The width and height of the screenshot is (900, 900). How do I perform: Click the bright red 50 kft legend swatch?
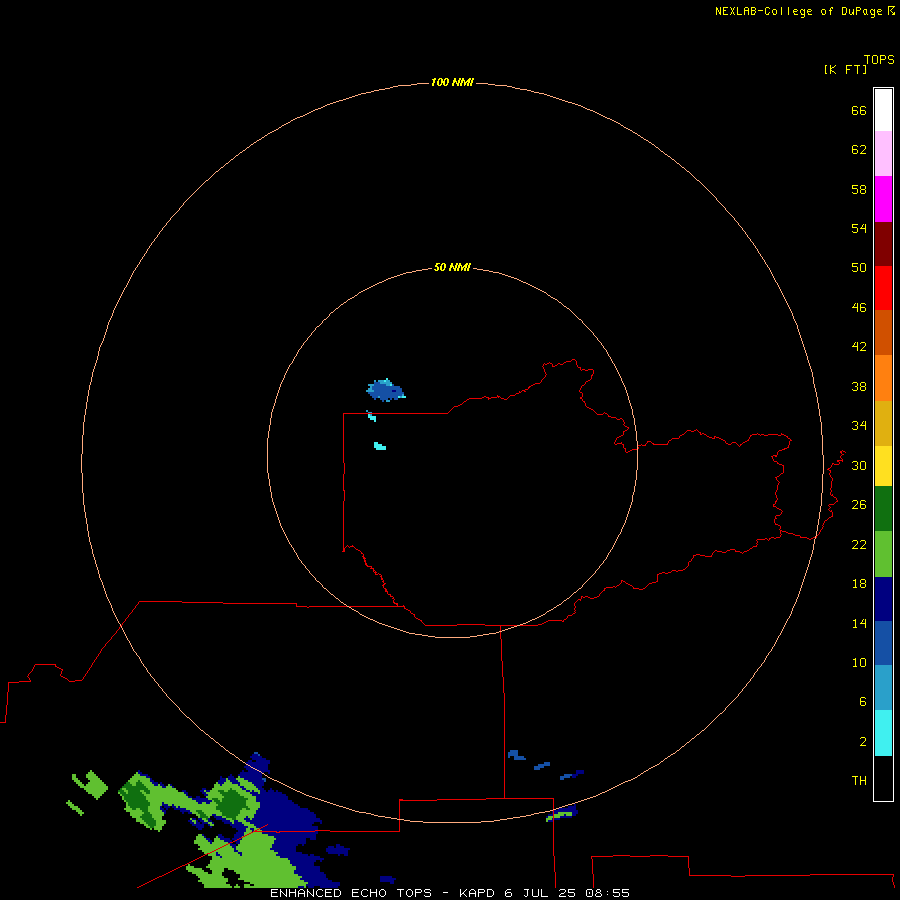883,288
